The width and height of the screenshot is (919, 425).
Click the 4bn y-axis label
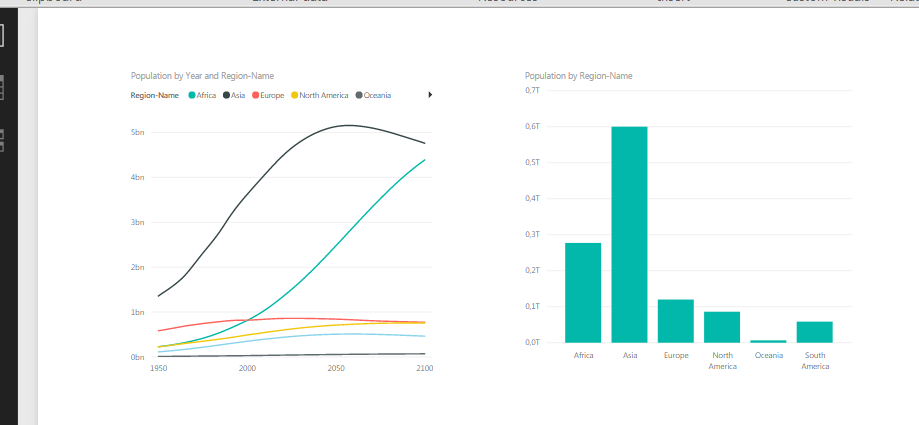pyautogui.click(x=137, y=178)
